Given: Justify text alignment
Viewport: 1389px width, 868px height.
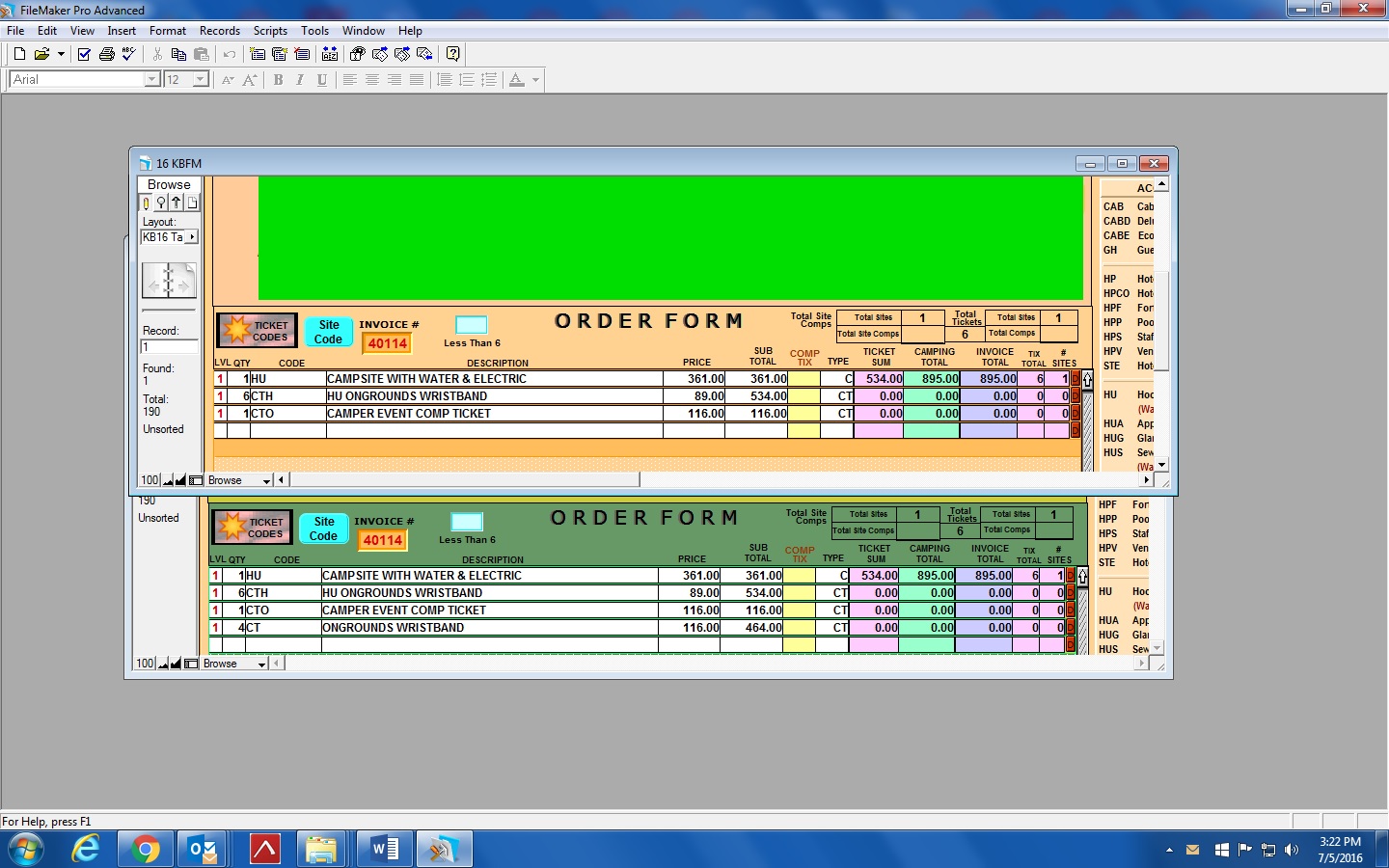Looking at the screenshot, I should coord(417,80).
